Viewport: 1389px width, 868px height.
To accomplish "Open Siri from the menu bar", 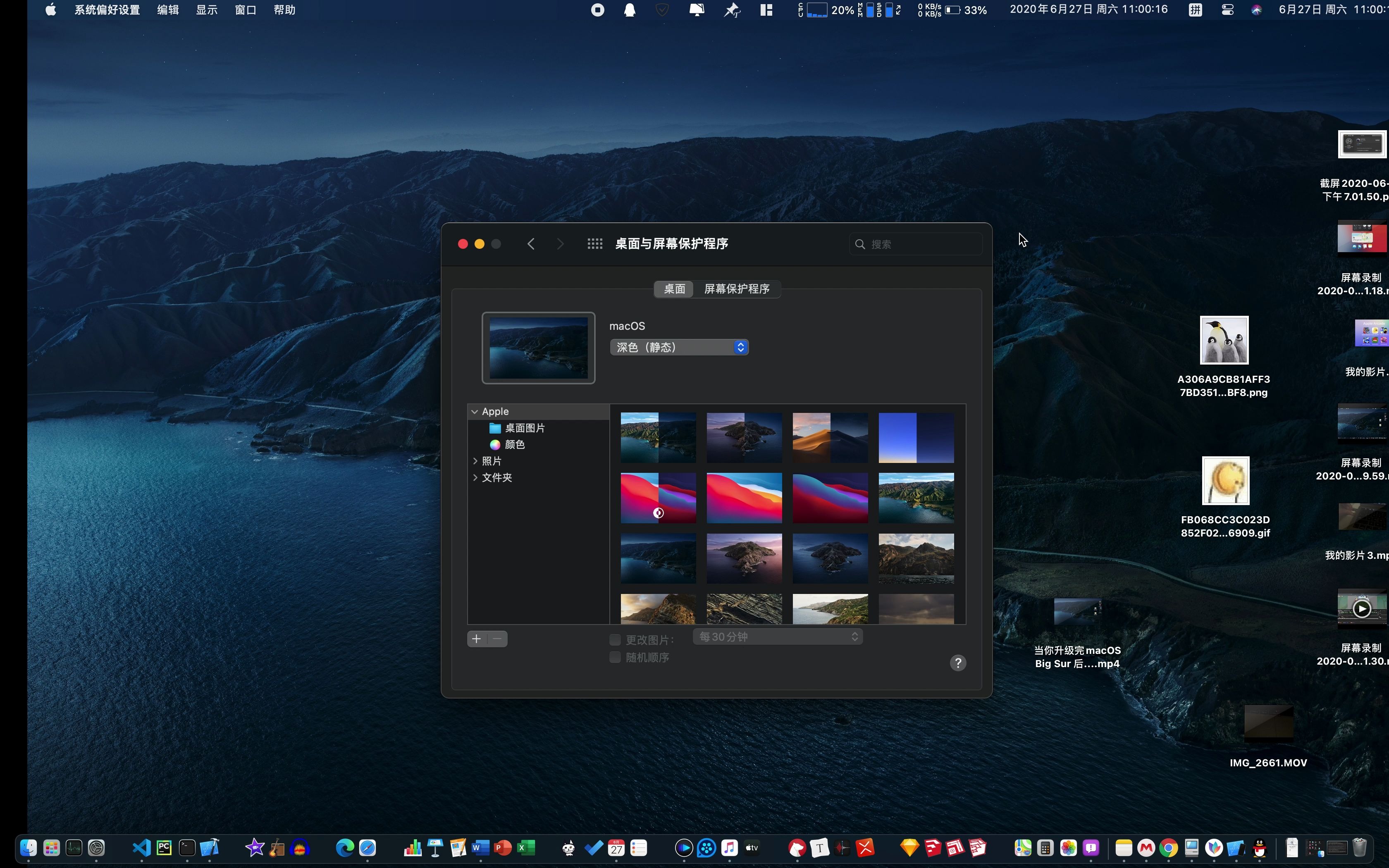I will [1256, 10].
